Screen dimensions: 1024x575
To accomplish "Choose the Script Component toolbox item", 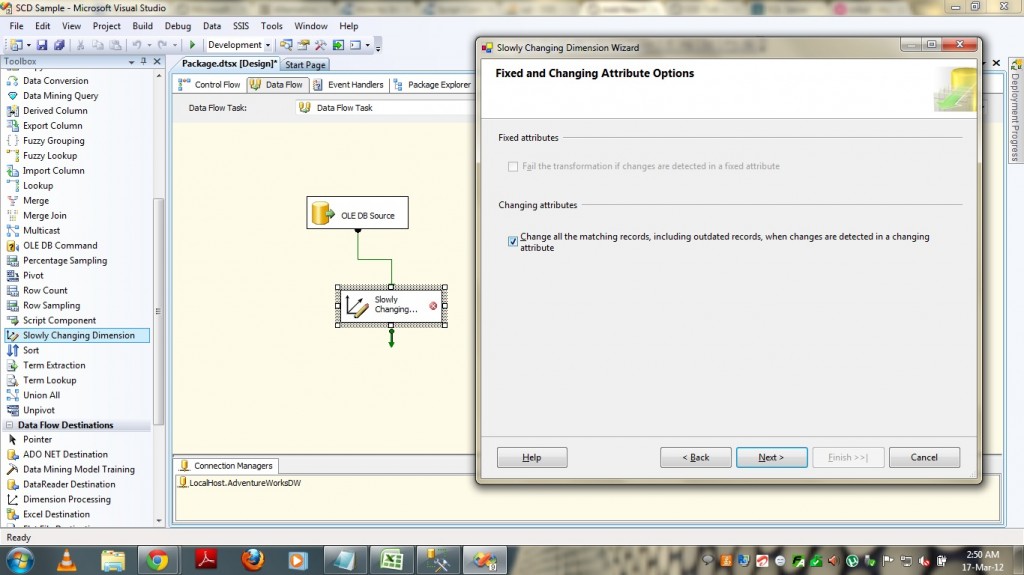I will click(x=59, y=321).
